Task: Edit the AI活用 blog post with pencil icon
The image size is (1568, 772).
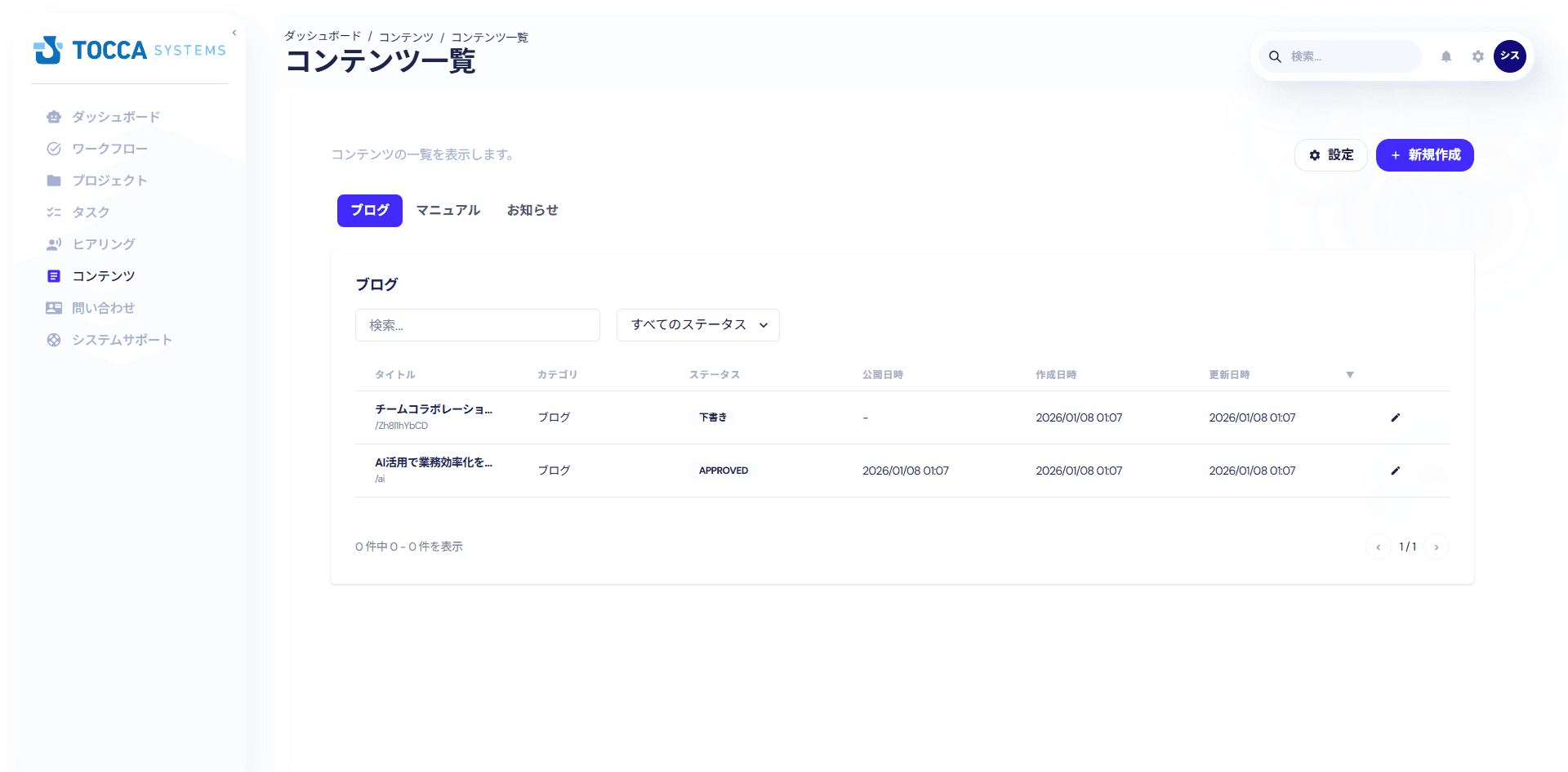Action: click(x=1395, y=470)
